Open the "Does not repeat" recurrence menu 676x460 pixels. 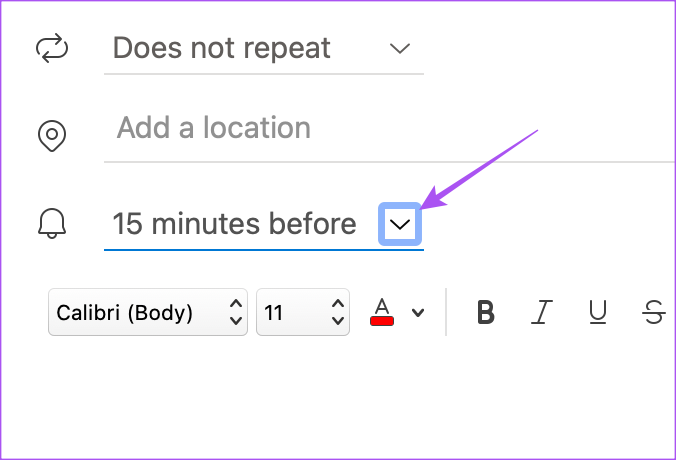click(222, 48)
